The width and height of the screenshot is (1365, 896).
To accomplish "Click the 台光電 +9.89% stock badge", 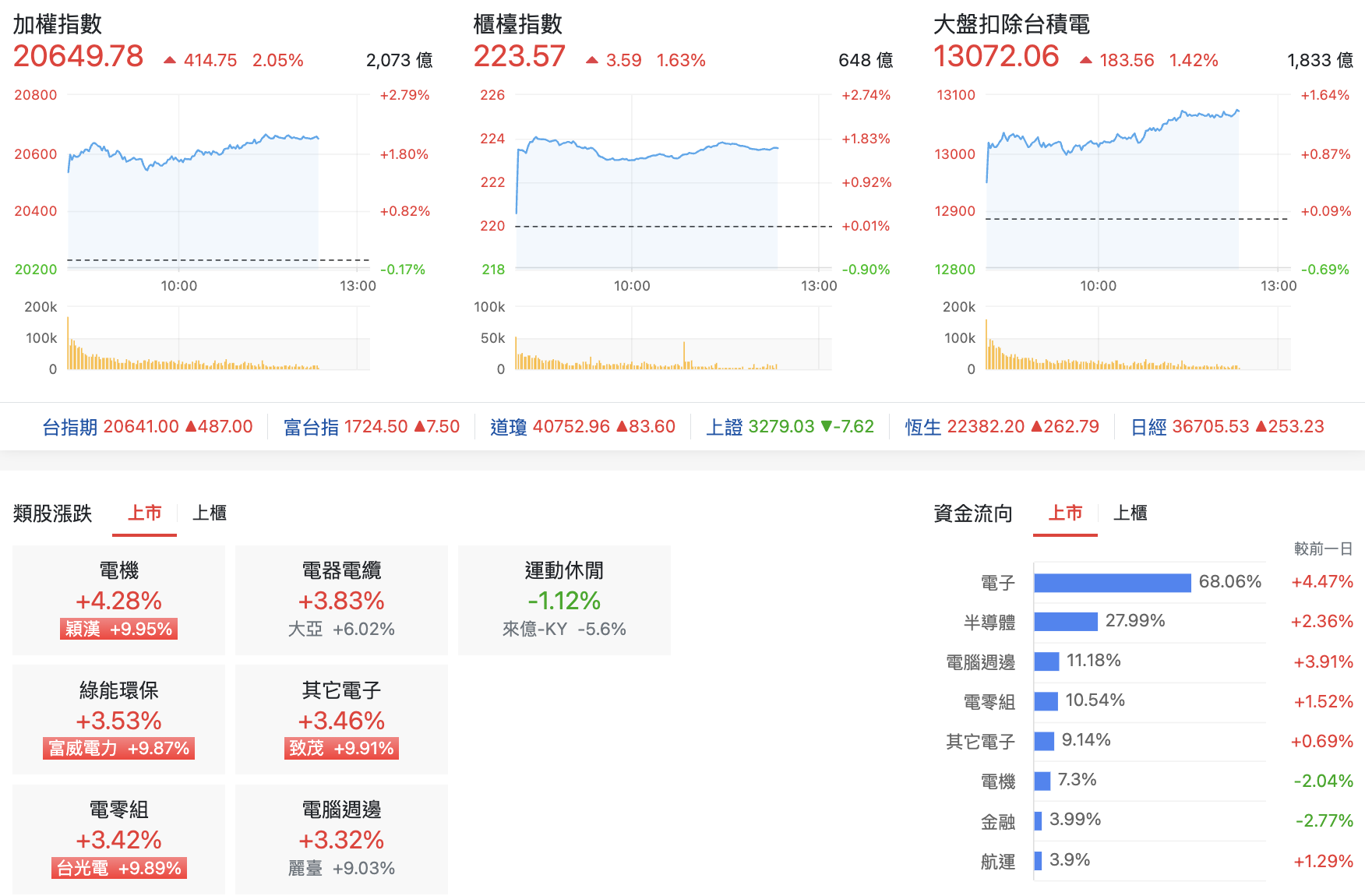I will click(x=118, y=868).
